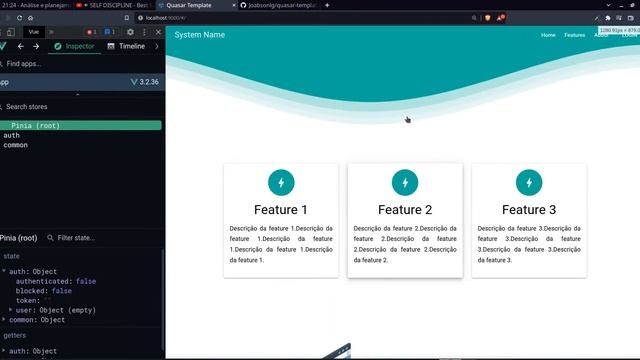Select the common store
Screen dimensions: 640x360
pos(16,145)
